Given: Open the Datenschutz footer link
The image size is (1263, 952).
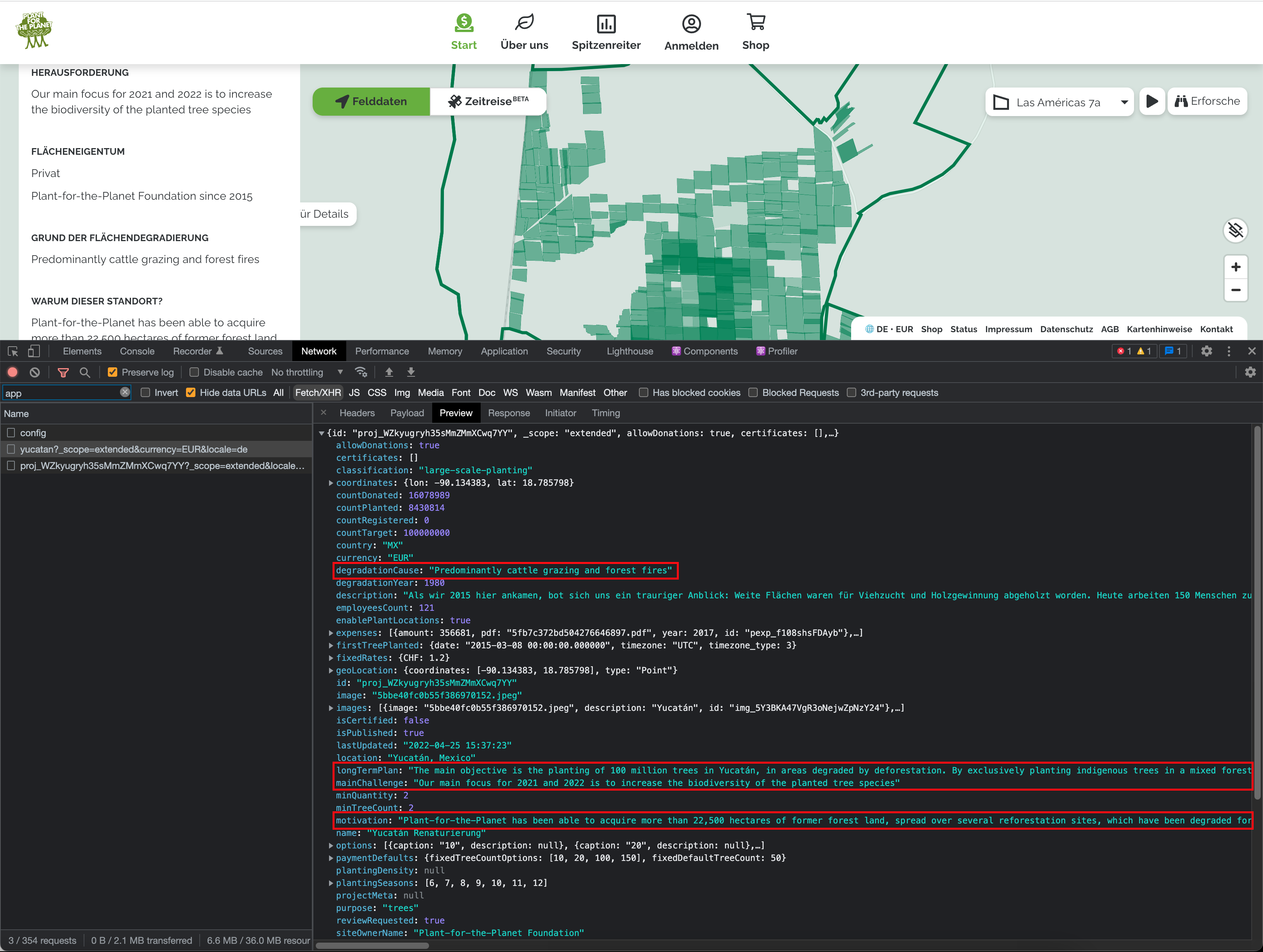Looking at the screenshot, I should (x=1066, y=329).
